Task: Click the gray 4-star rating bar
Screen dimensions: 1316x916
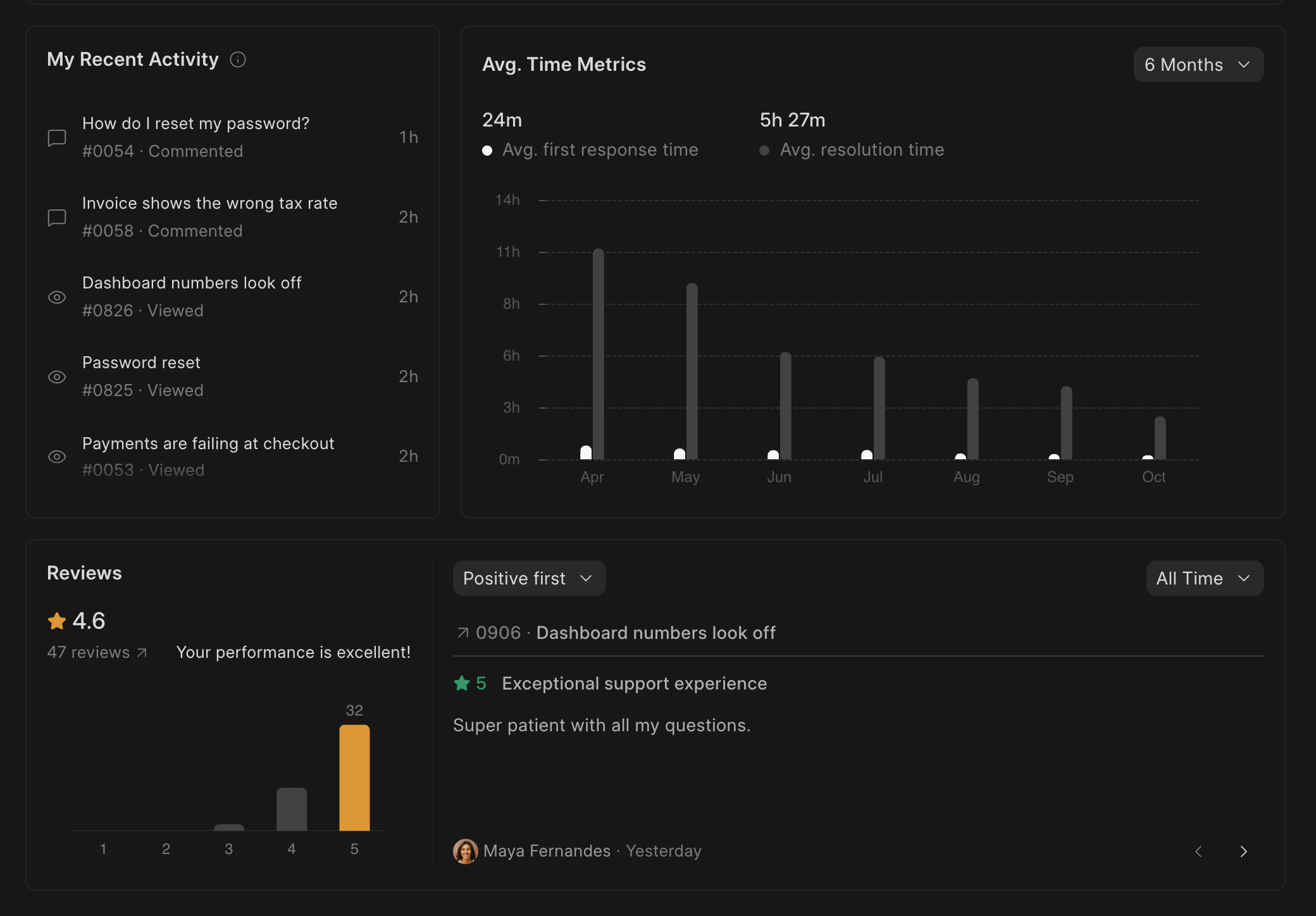Action: click(x=292, y=809)
